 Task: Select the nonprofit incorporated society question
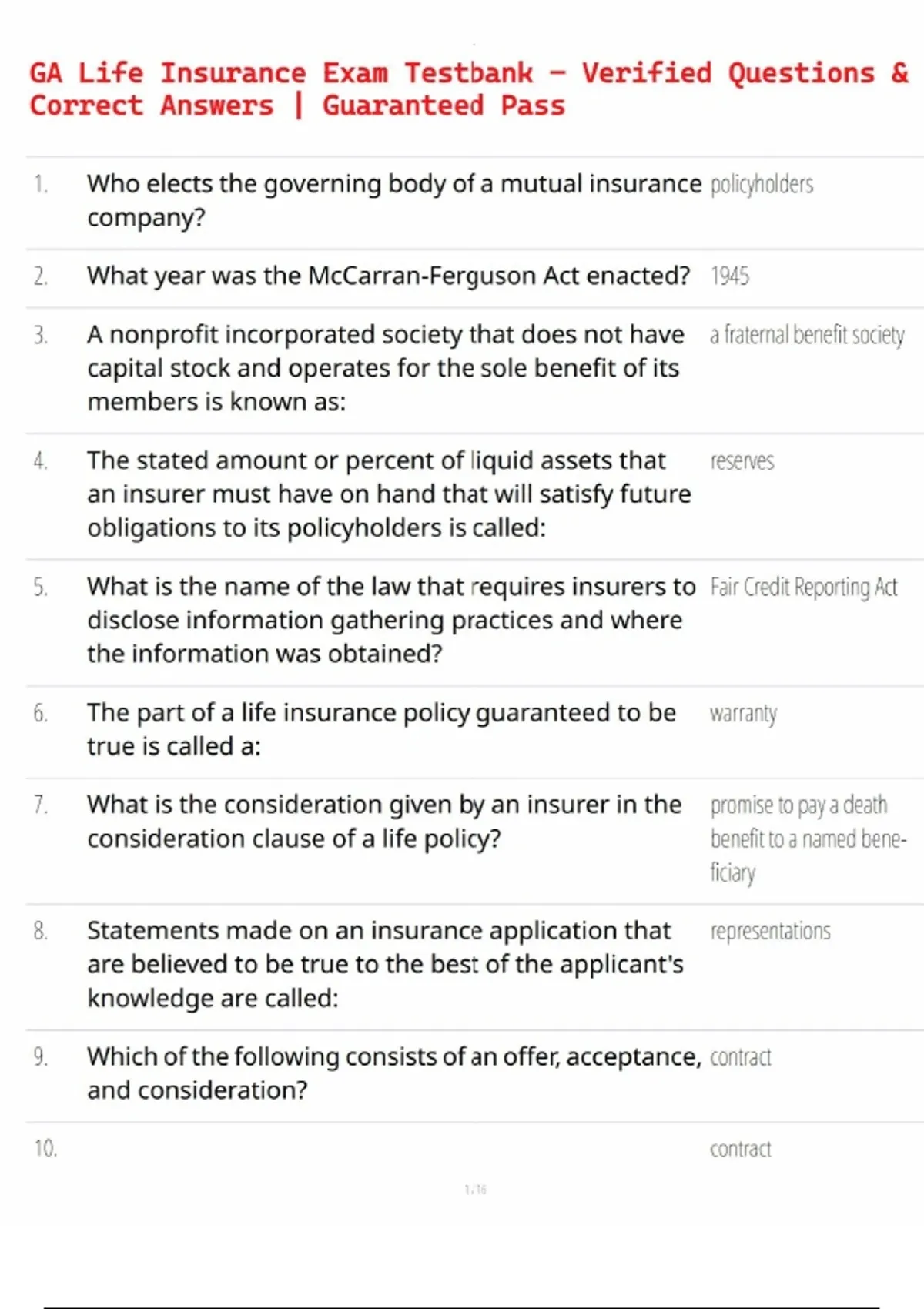point(385,368)
